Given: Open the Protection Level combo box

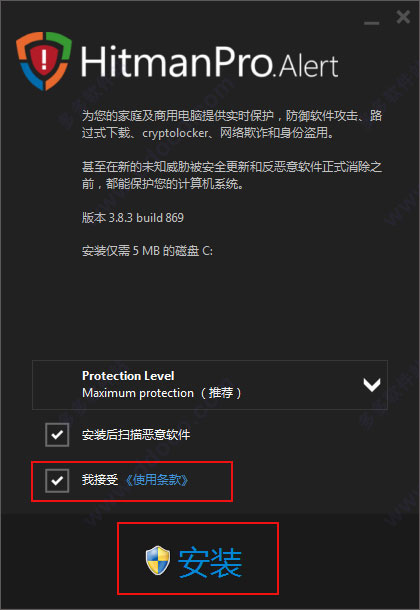Looking at the screenshot, I should click(210, 385).
